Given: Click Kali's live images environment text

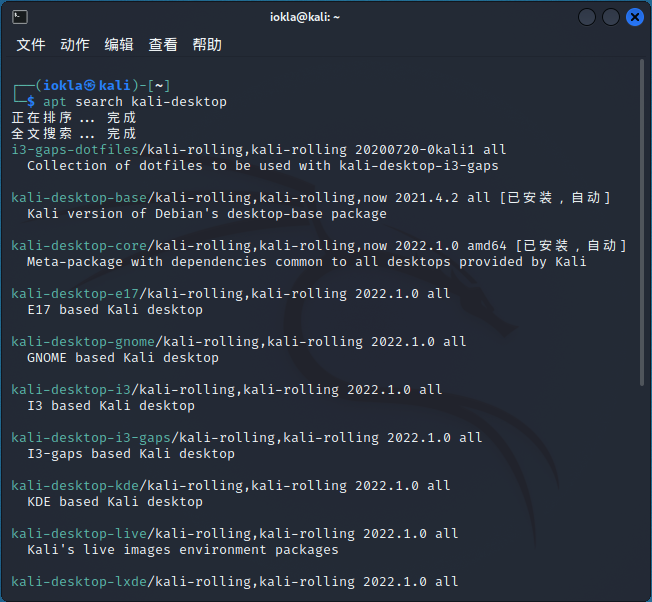Looking at the screenshot, I should [183, 550].
